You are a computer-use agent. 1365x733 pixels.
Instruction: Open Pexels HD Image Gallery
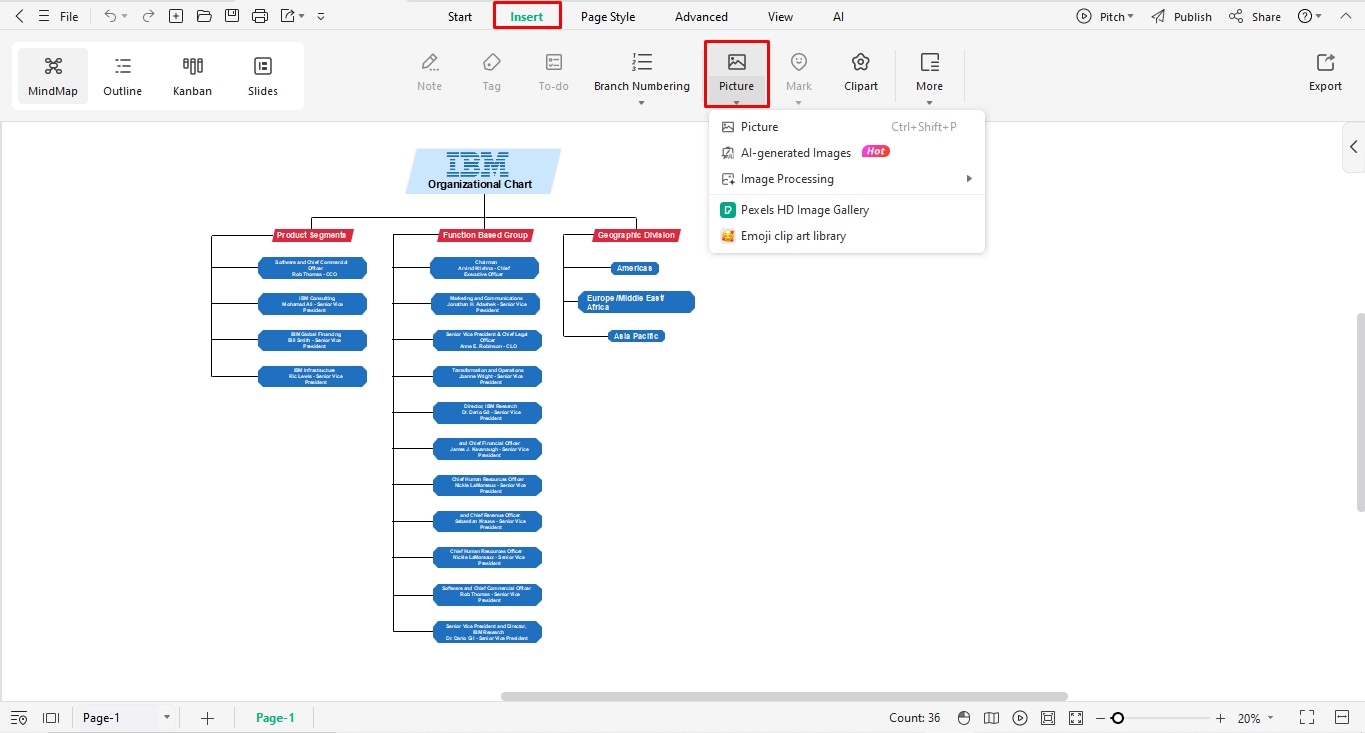coord(847,210)
